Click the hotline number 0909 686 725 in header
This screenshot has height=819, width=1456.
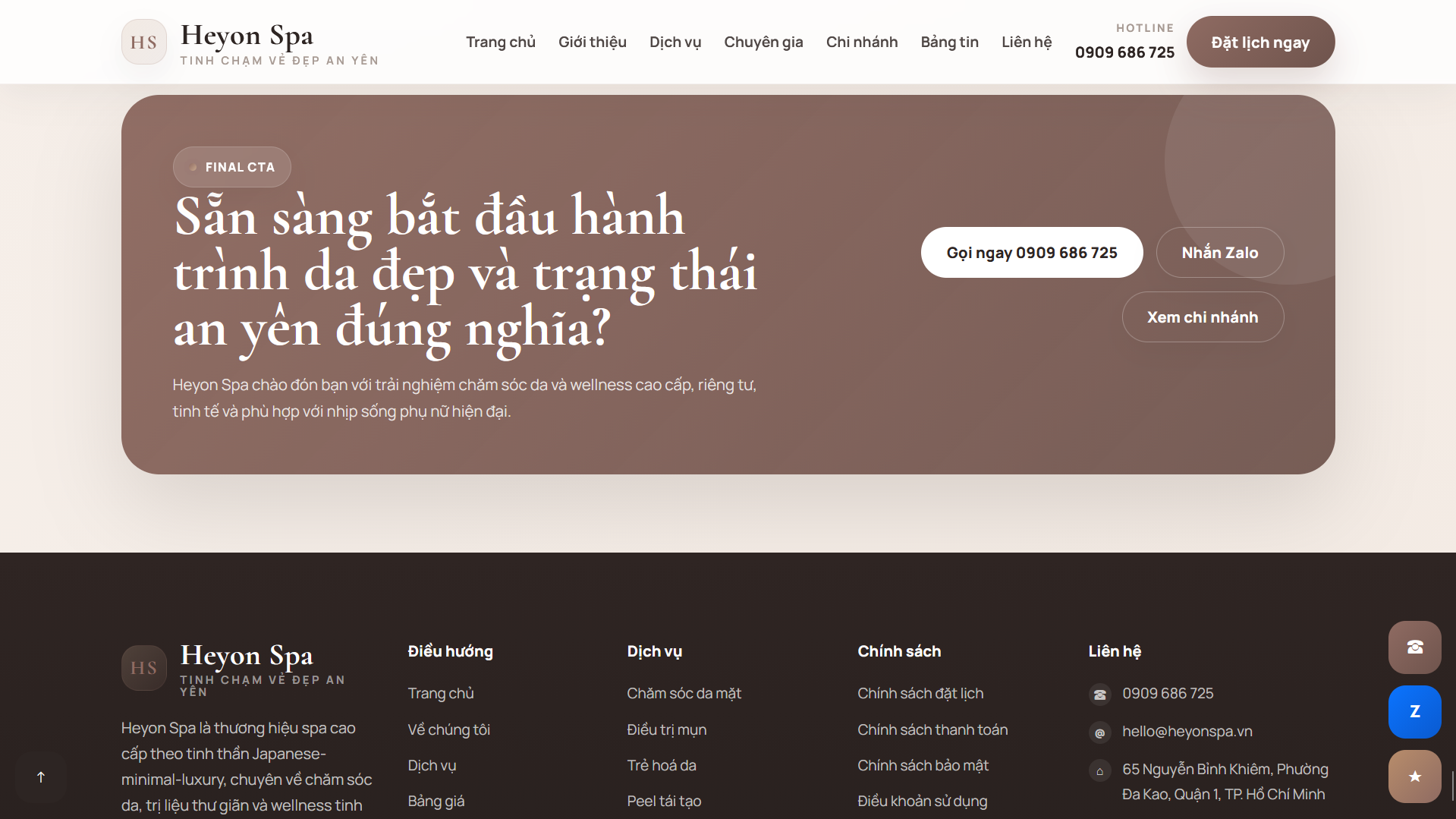[x=1124, y=52]
